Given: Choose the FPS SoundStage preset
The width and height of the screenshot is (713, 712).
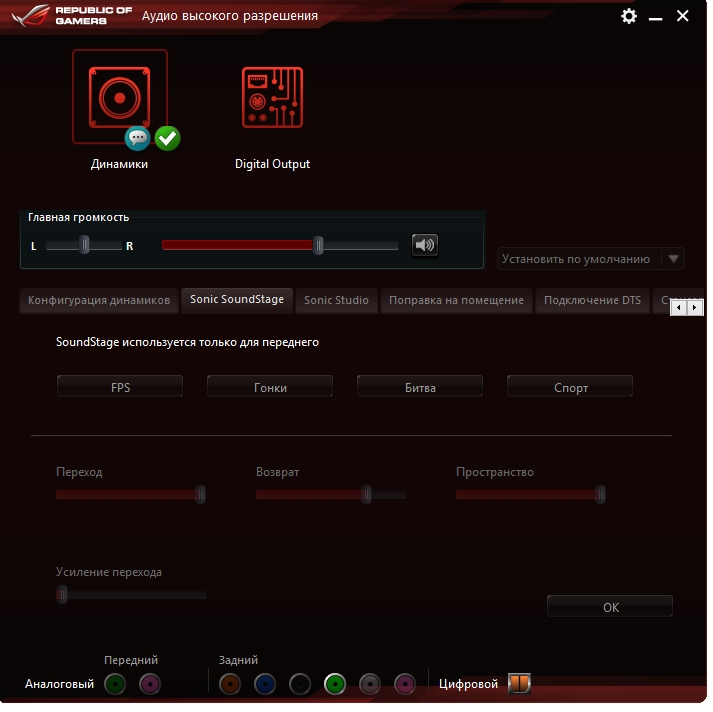Looking at the screenshot, I should click(x=120, y=387).
